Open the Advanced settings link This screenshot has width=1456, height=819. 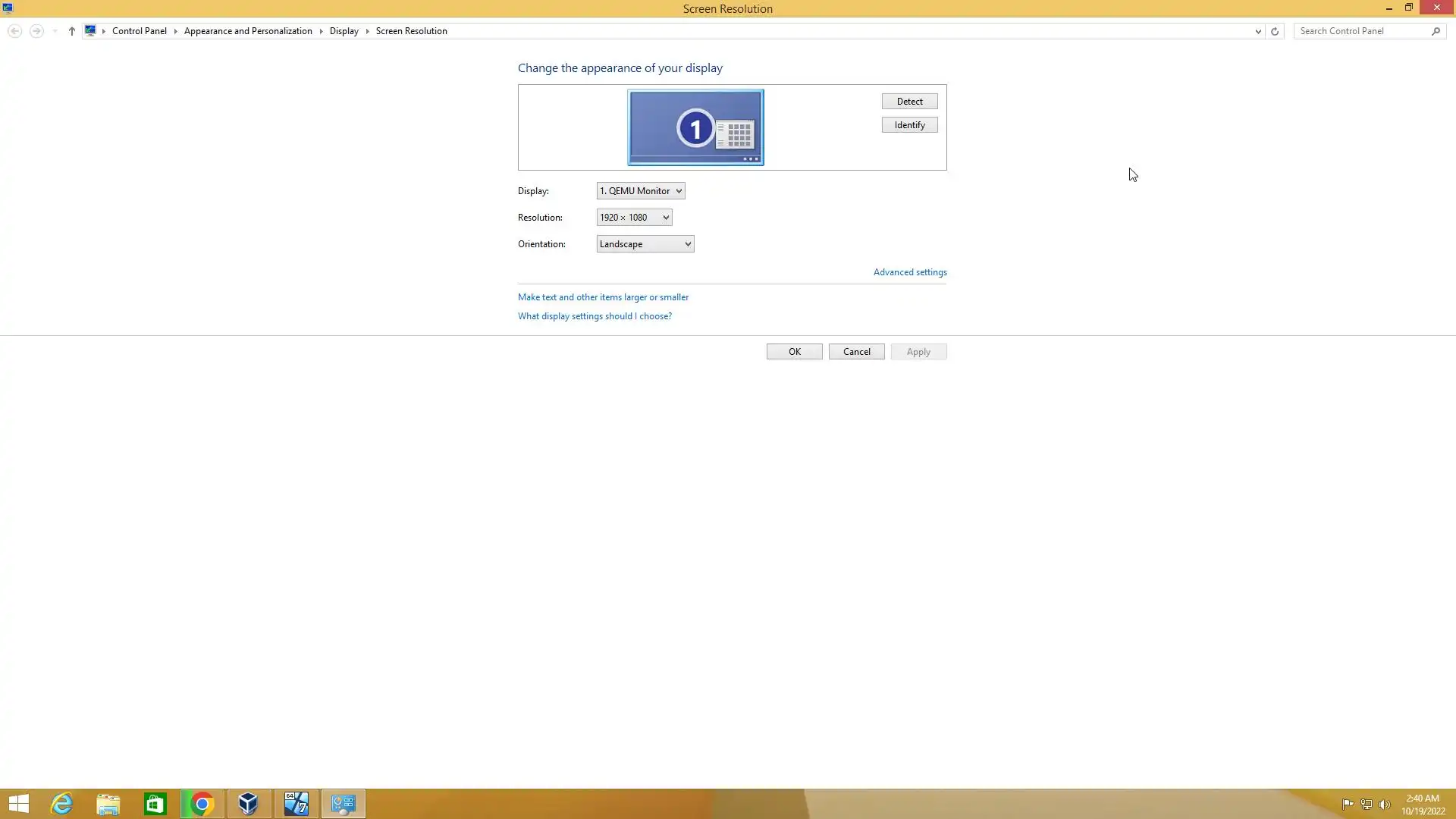tap(910, 272)
